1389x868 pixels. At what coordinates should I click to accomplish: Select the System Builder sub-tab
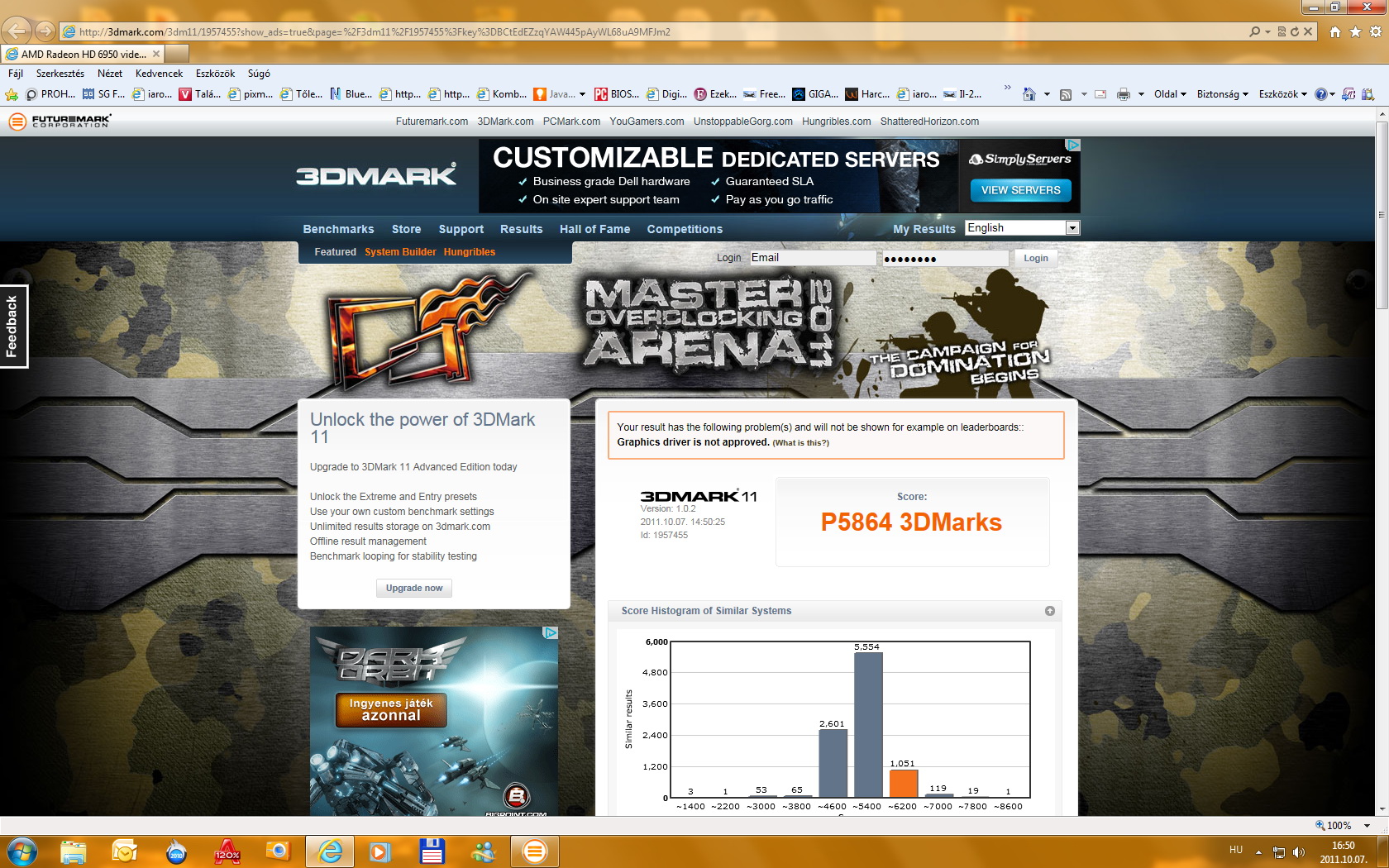tap(400, 252)
